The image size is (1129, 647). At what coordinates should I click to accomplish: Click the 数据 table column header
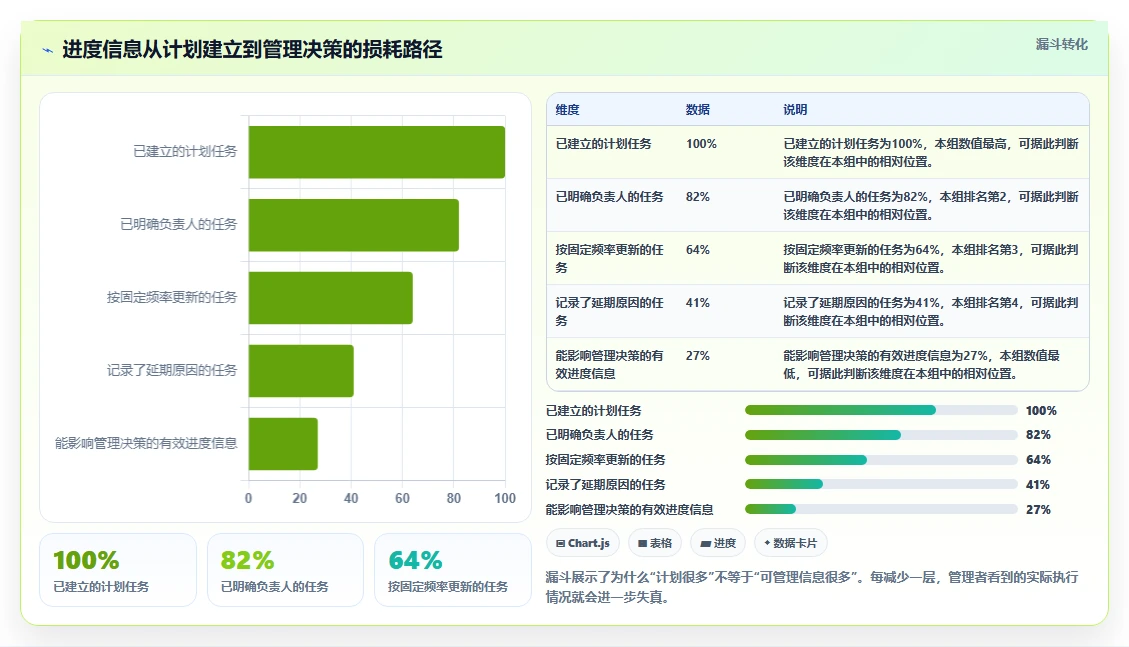[698, 109]
